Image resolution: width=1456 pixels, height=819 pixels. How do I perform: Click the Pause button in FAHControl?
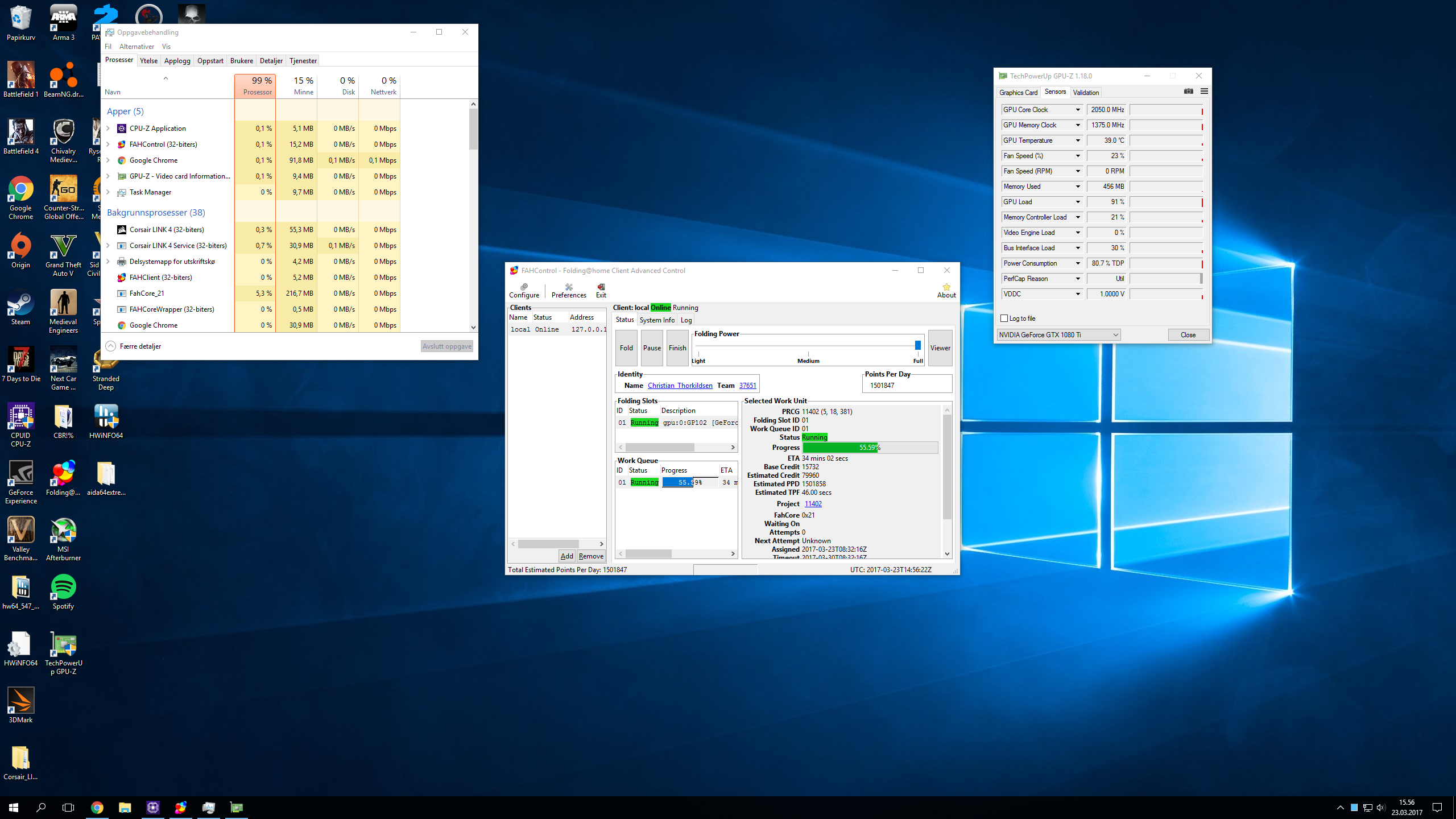coord(652,348)
